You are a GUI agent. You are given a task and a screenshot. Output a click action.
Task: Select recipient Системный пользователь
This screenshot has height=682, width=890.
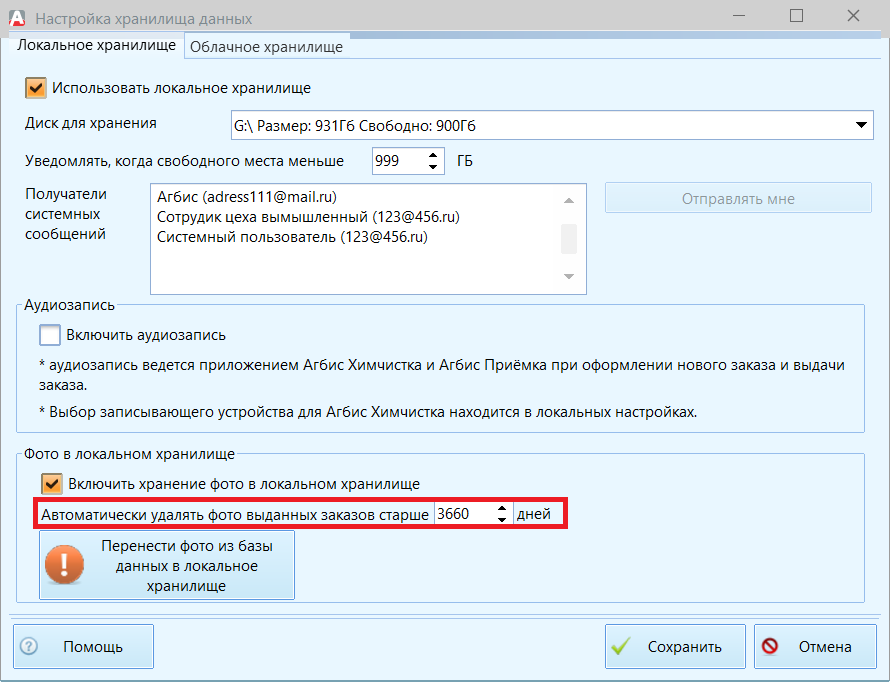[x=292, y=237]
